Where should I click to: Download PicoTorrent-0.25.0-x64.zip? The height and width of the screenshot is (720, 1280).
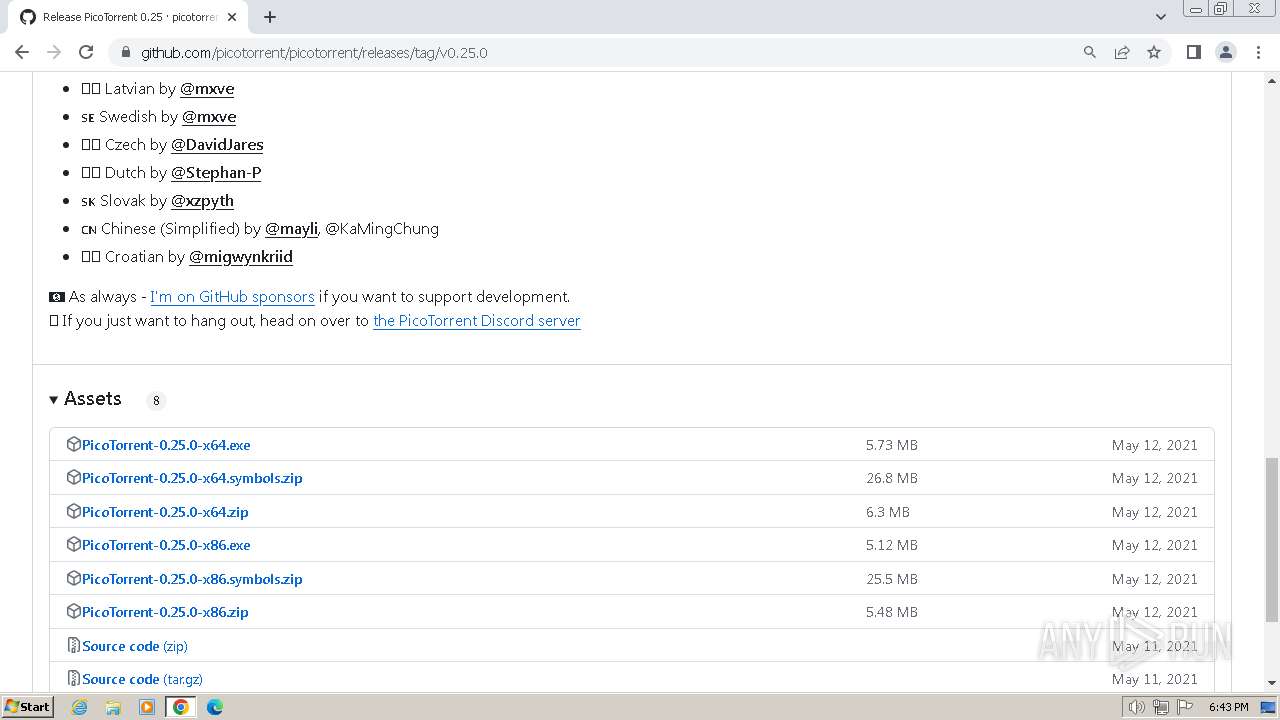pos(165,512)
